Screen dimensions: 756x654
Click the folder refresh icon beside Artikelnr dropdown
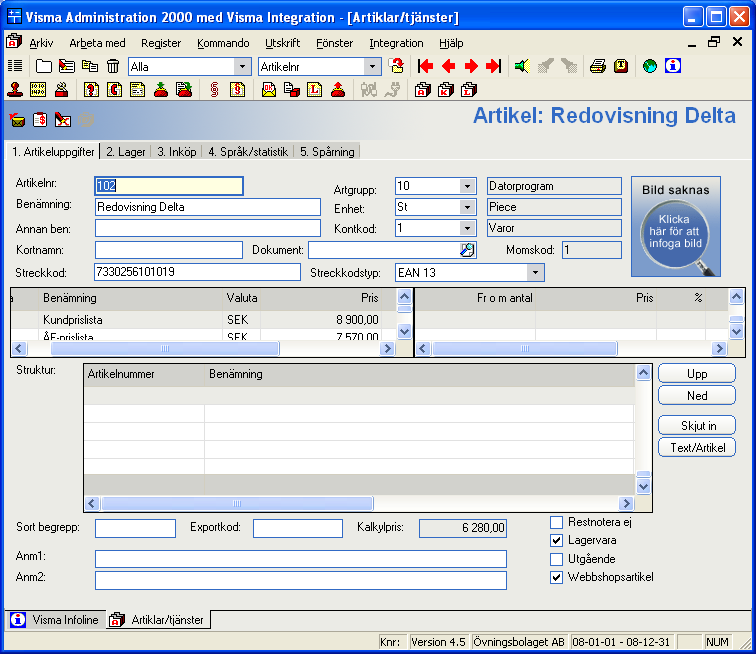point(397,66)
